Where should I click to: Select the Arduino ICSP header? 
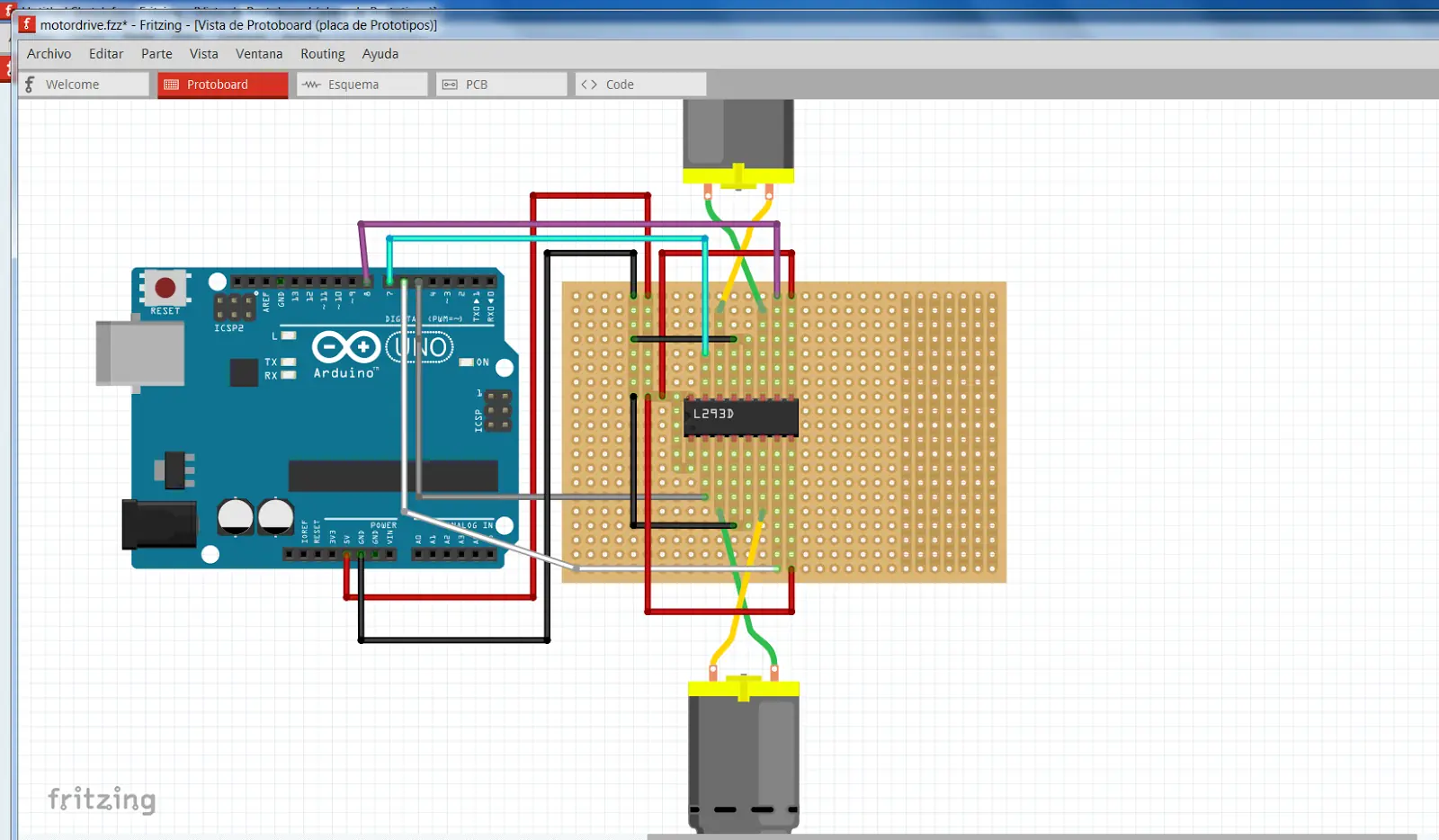point(499,410)
